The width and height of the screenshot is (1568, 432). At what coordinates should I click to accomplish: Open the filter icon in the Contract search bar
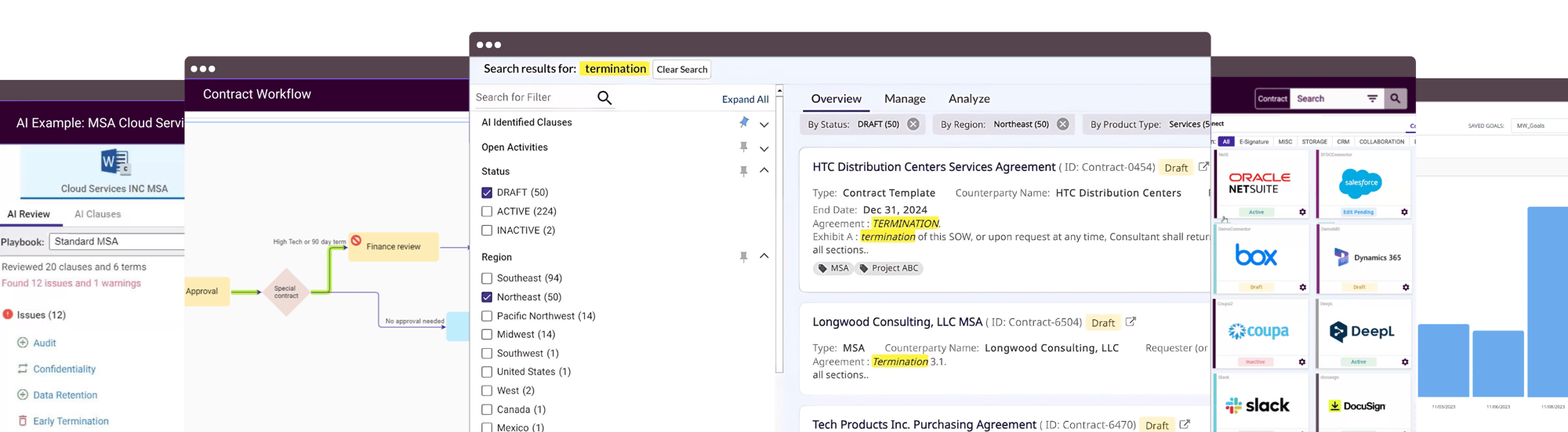[1372, 99]
